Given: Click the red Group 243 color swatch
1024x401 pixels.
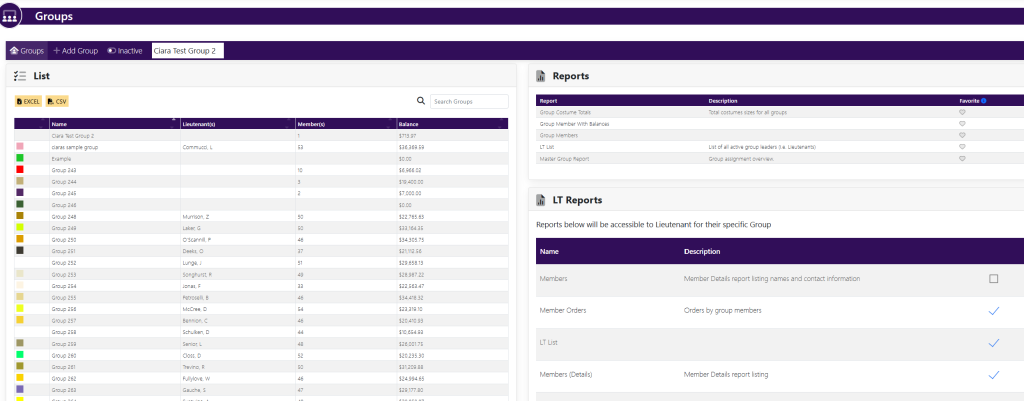Looking at the screenshot, I should pos(20,171).
